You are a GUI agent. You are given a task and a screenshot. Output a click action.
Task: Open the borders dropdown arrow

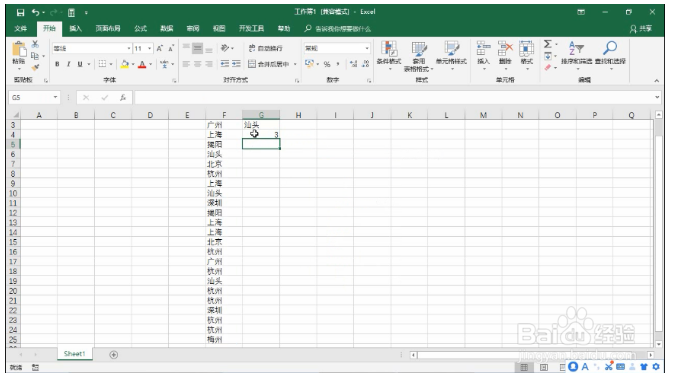pos(111,64)
